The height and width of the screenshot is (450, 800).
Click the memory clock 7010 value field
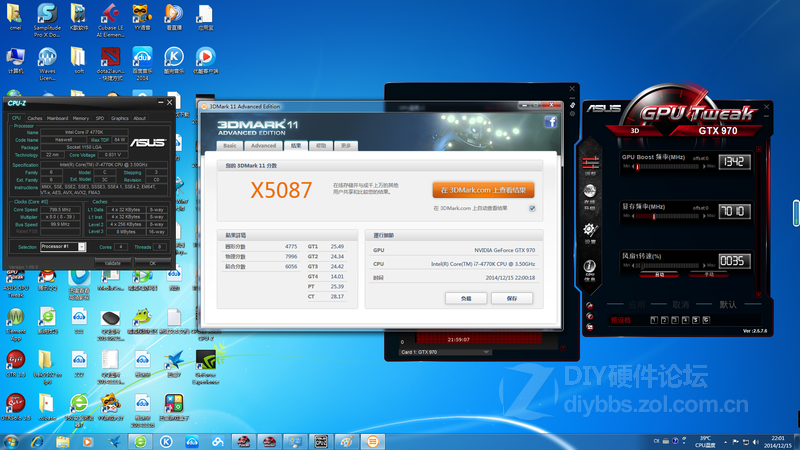(x=735, y=211)
